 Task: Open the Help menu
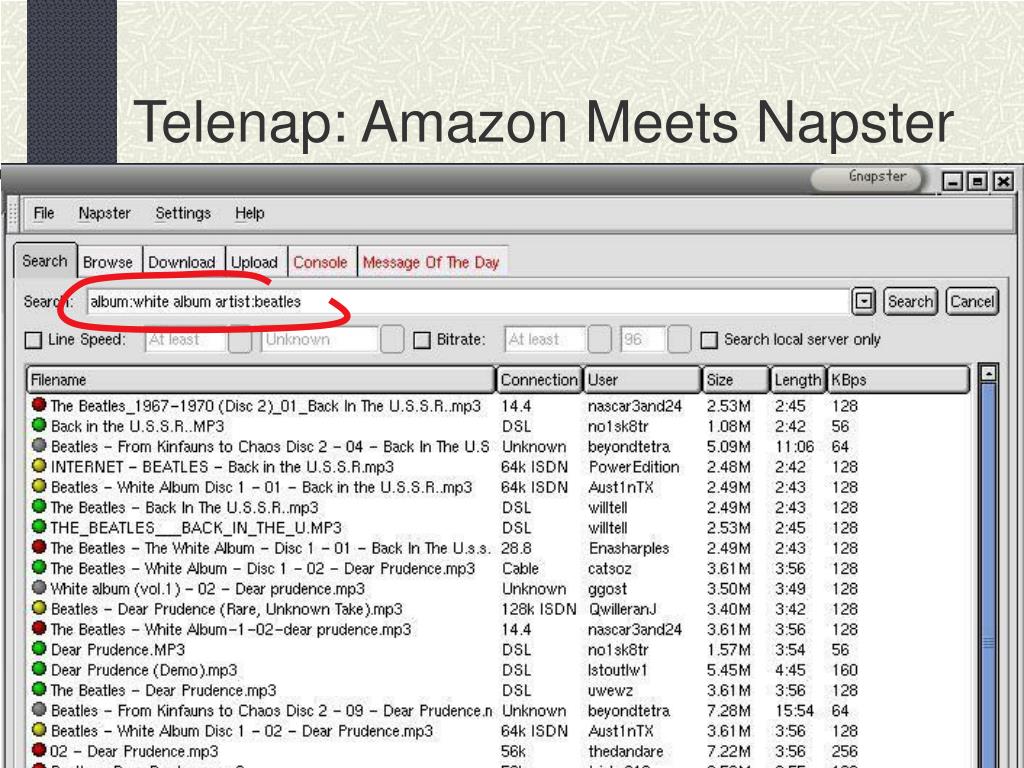(x=249, y=214)
